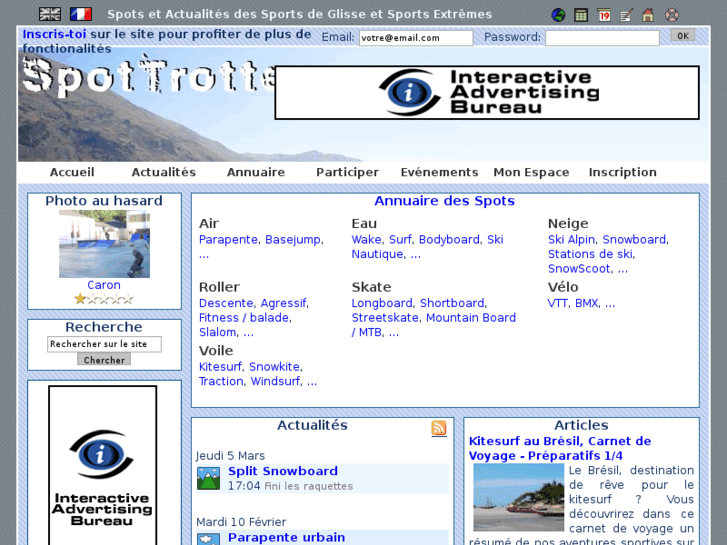Open the Annuaire des Spots heading link

pos(445,201)
